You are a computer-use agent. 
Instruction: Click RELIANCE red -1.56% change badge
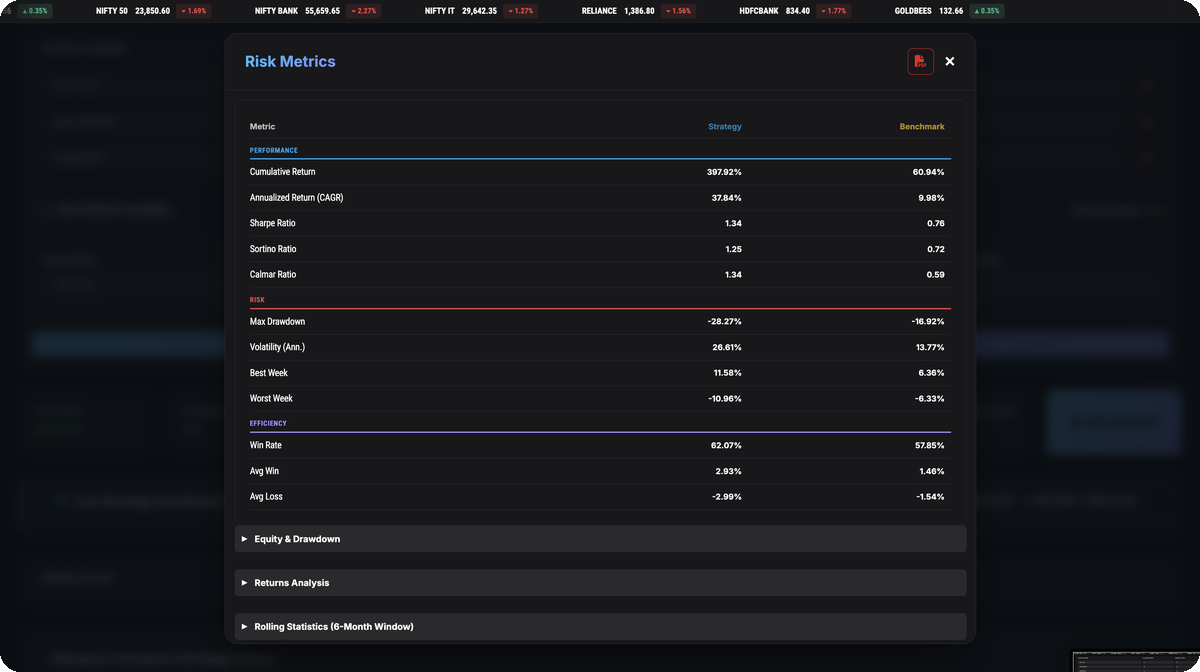678,11
